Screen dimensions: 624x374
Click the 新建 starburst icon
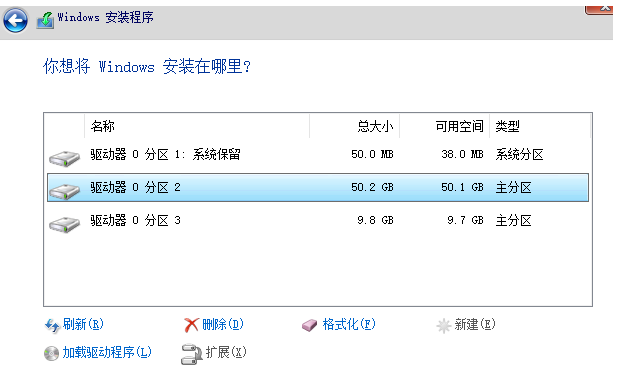click(x=443, y=325)
